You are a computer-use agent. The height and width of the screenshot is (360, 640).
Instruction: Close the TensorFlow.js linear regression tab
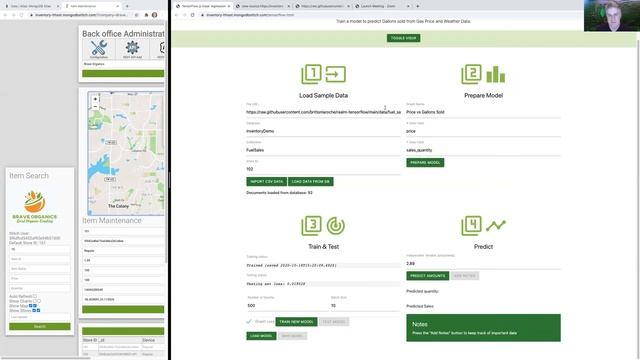click(x=229, y=6)
